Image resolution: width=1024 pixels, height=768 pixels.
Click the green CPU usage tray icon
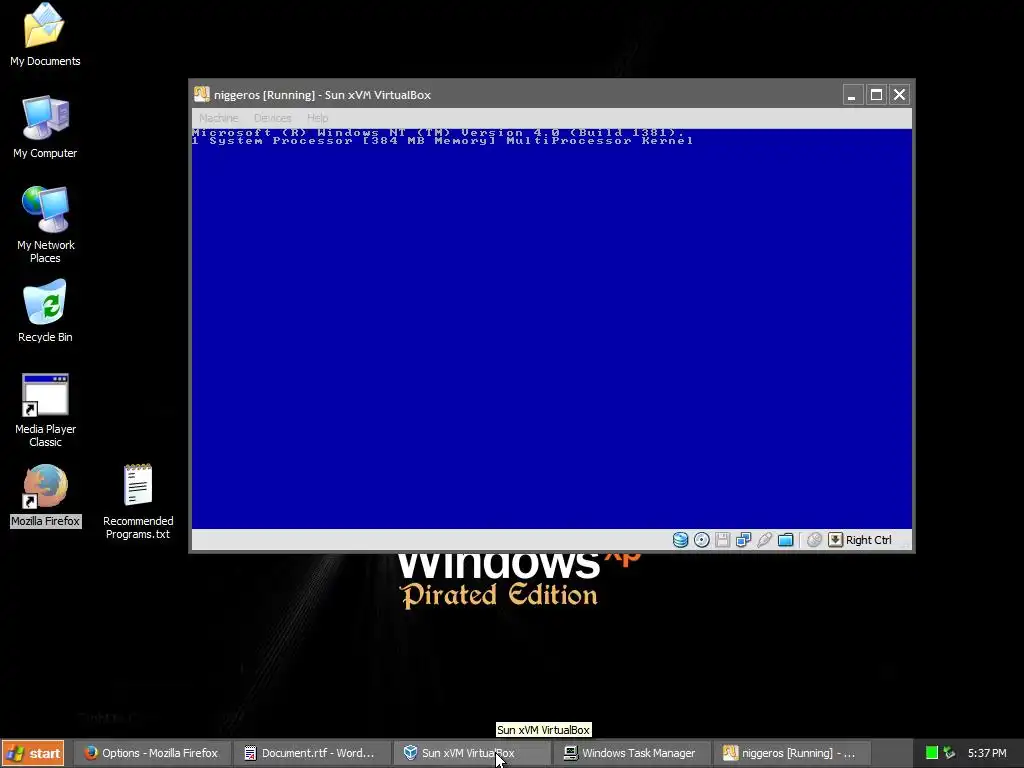tap(932, 753)
